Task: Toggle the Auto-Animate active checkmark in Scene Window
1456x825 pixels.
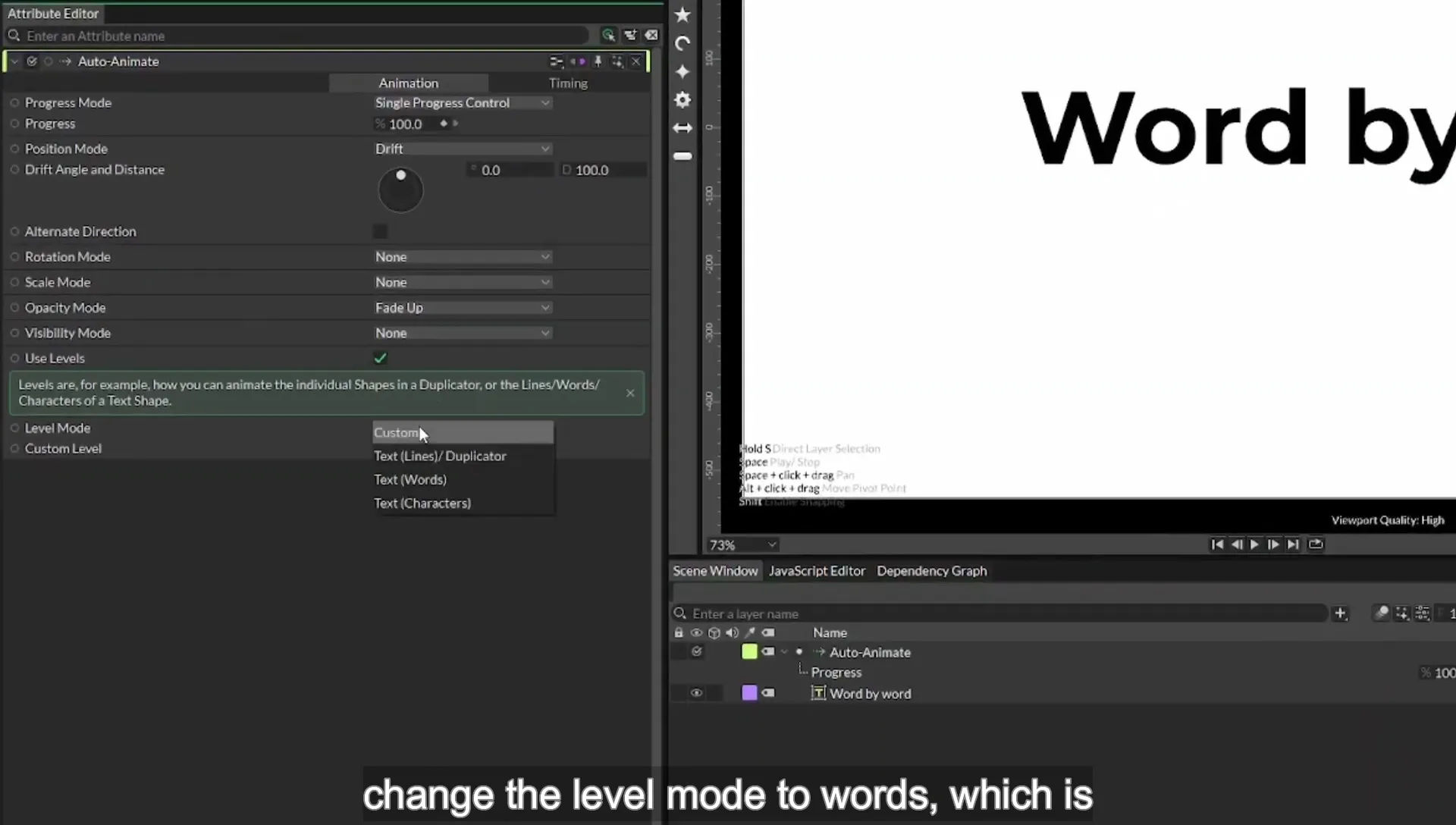Action: pyautogui.click(x=697, y=651)
